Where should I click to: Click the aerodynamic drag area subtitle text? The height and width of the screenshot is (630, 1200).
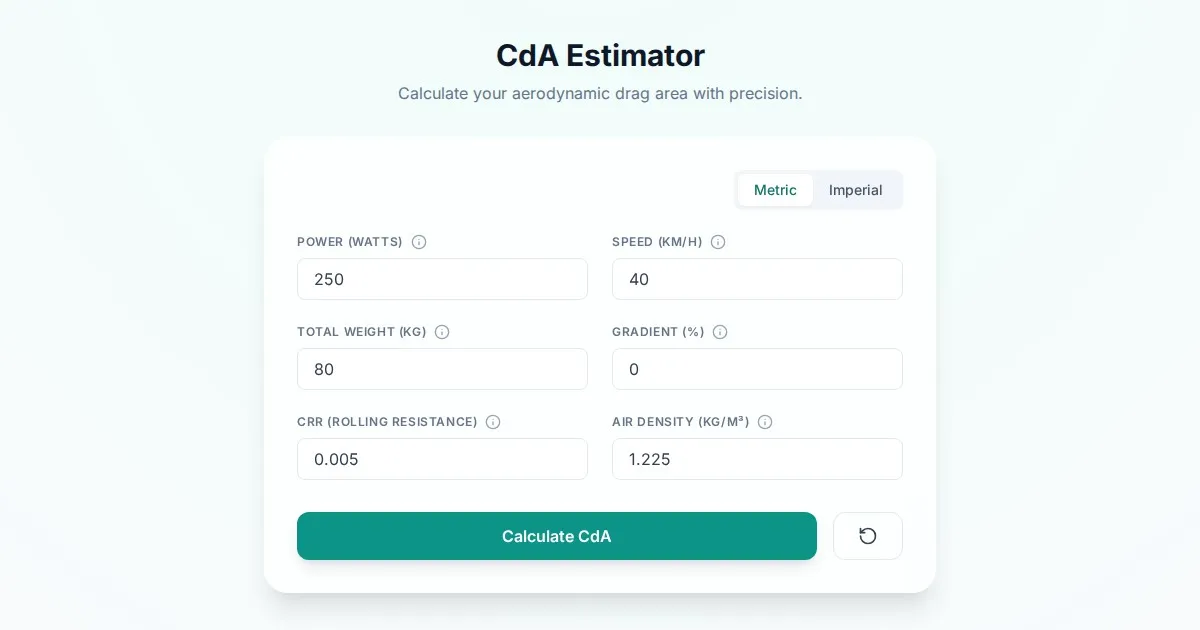[600, 93]
